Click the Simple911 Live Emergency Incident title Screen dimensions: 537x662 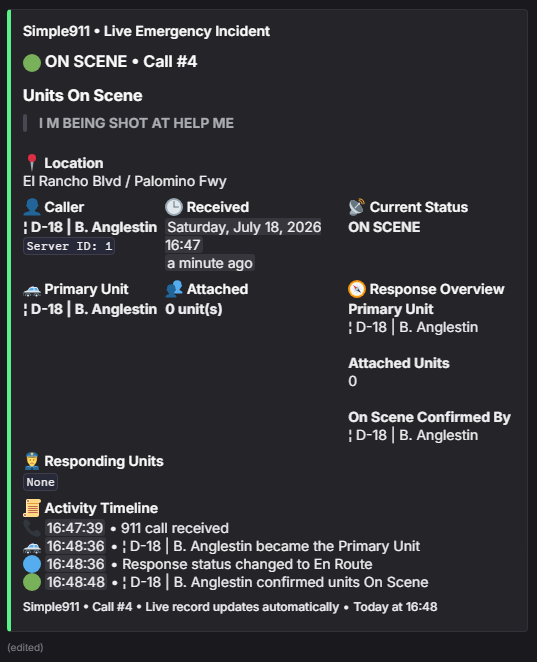click(146, 31)
